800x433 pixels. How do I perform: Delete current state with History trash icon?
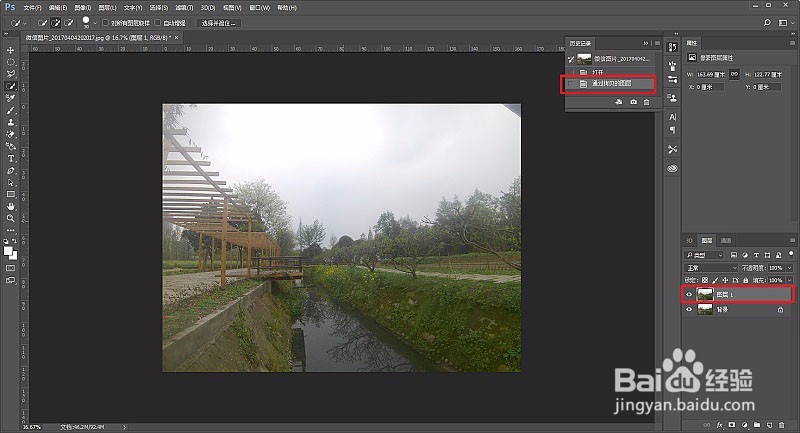click(646, 102)
